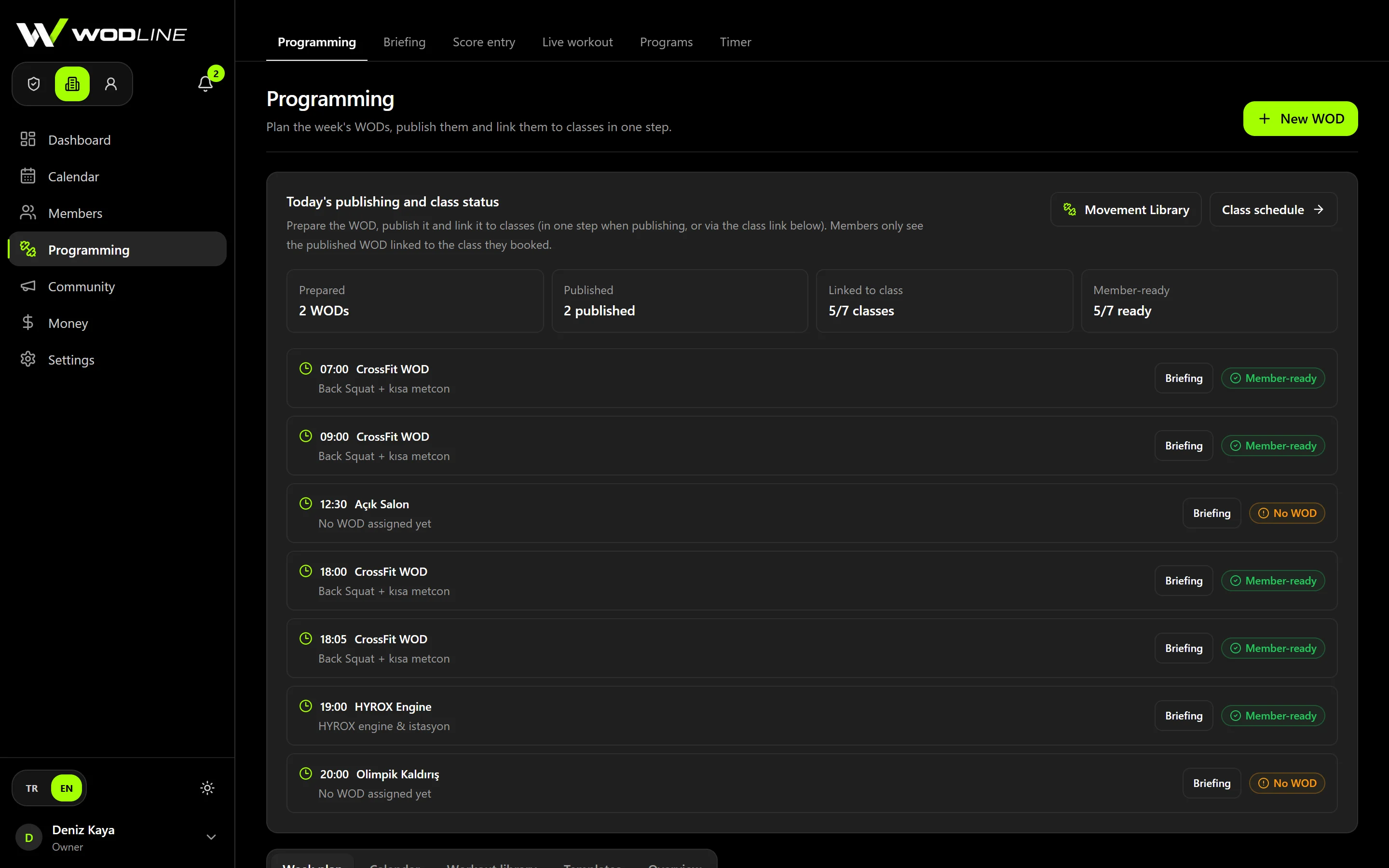Click clock icon of 19:00 HYROX Engine

[306, 706]
